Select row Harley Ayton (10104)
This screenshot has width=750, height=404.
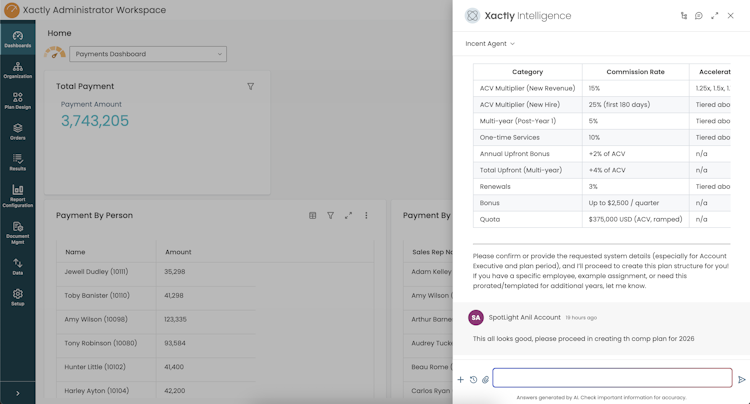tap(156, 391)
